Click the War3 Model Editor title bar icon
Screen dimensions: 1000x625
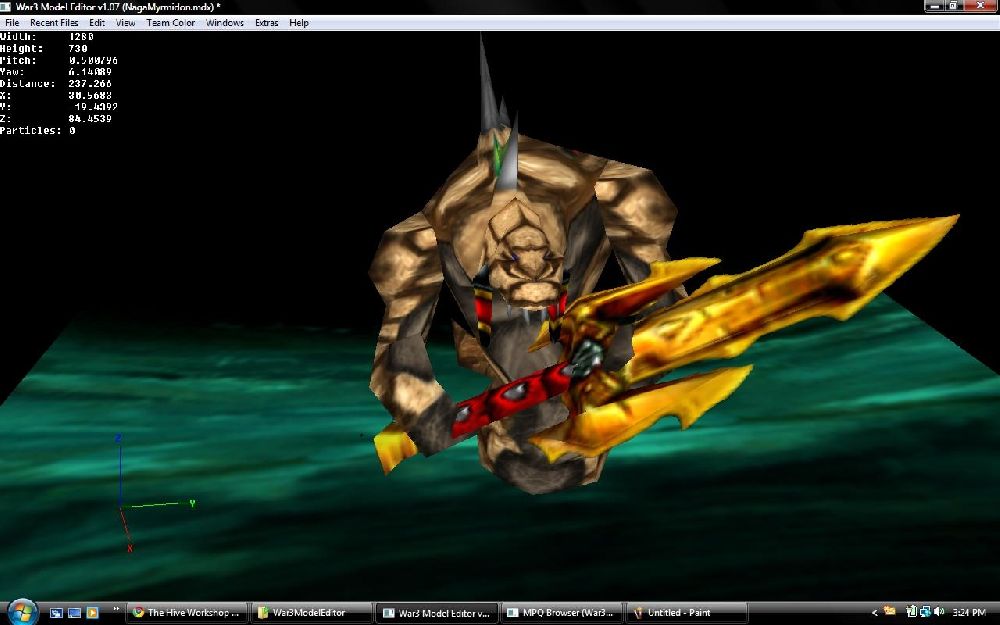(x=6, y=6)
